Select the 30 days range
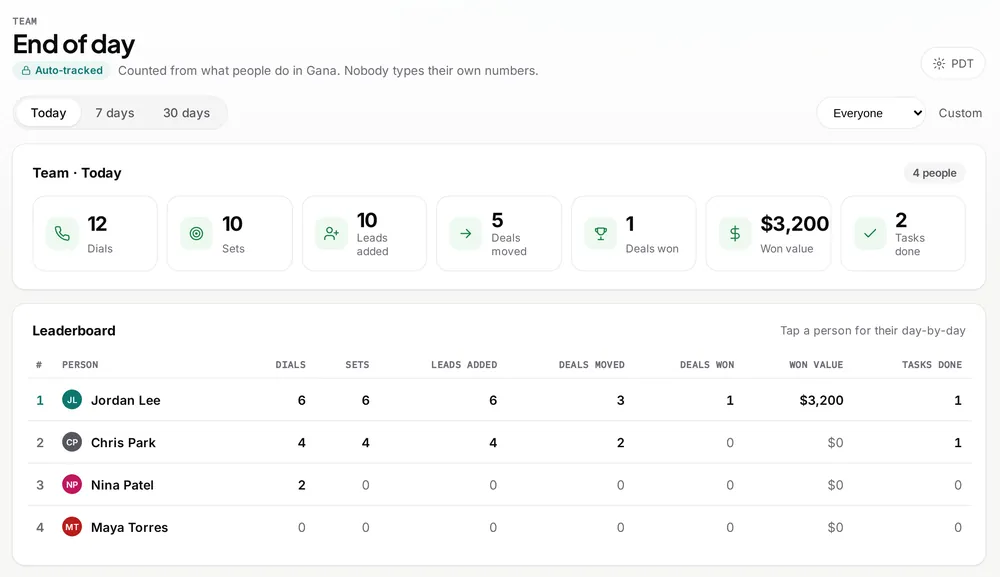Viewport: 1000px width, 577px height. click(186, 113)
